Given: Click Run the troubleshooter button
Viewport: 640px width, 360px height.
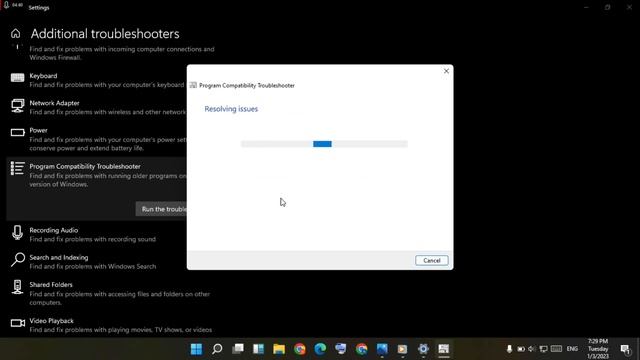Looking at the screenshot, I should pos(161,209).
